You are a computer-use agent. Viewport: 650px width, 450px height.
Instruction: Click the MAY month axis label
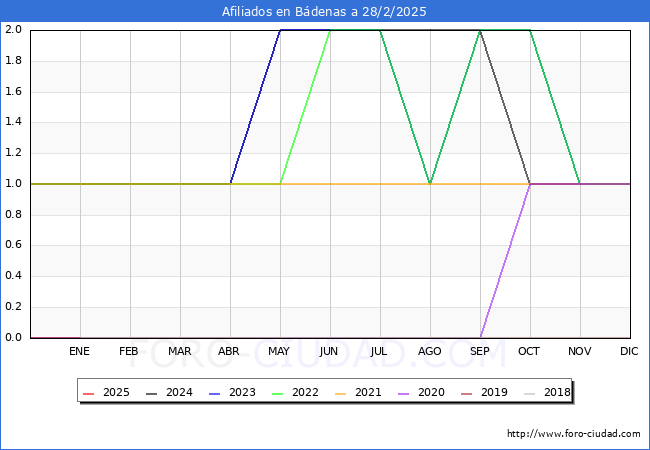(279, 351)
